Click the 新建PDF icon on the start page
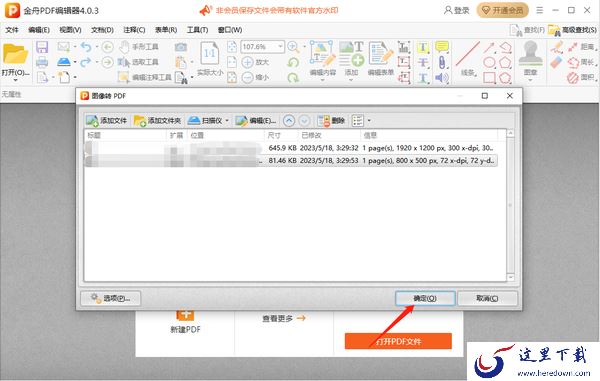 click(185, 321)
